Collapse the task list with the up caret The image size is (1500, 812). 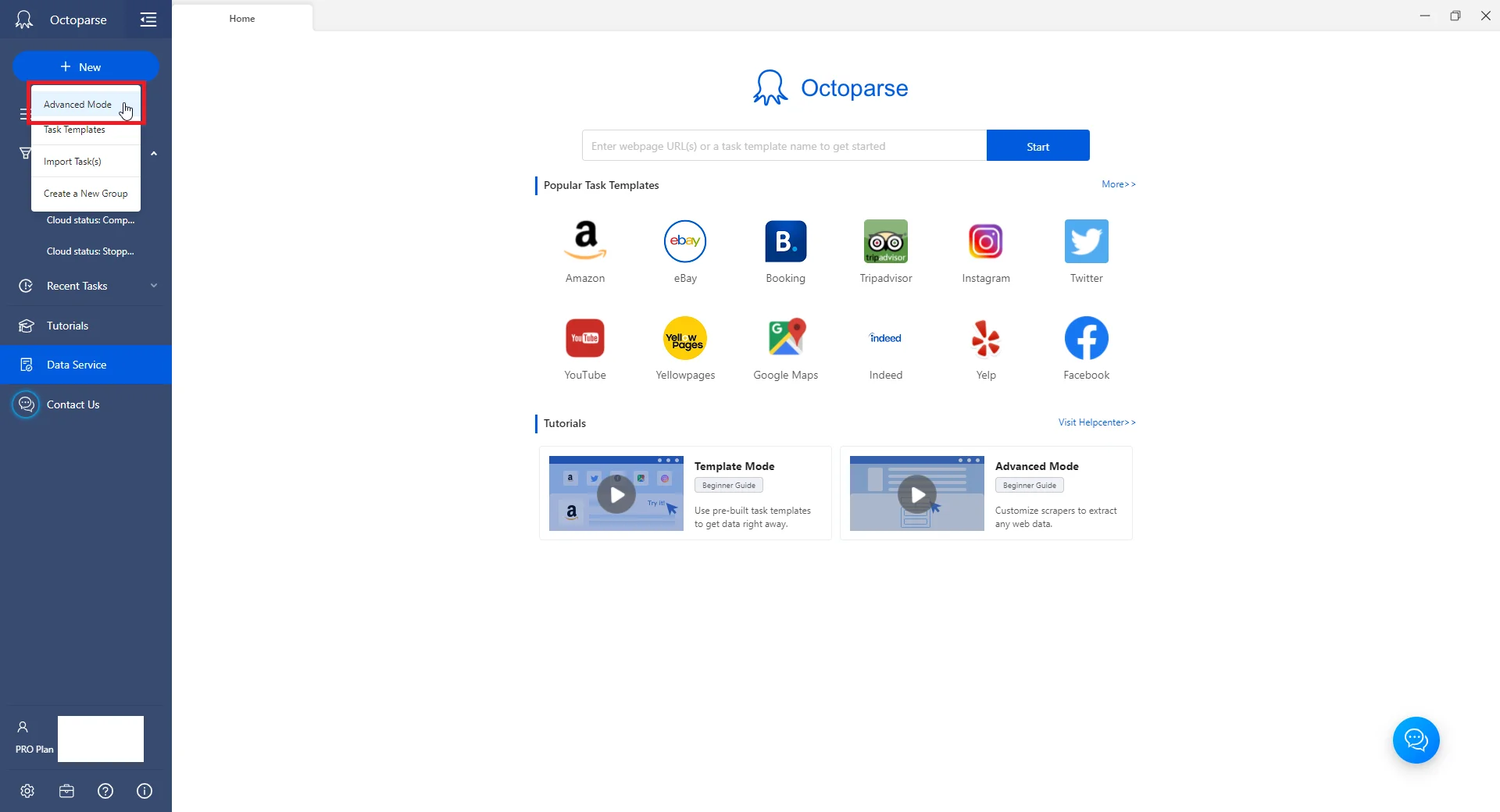click(x=154, y=154)
